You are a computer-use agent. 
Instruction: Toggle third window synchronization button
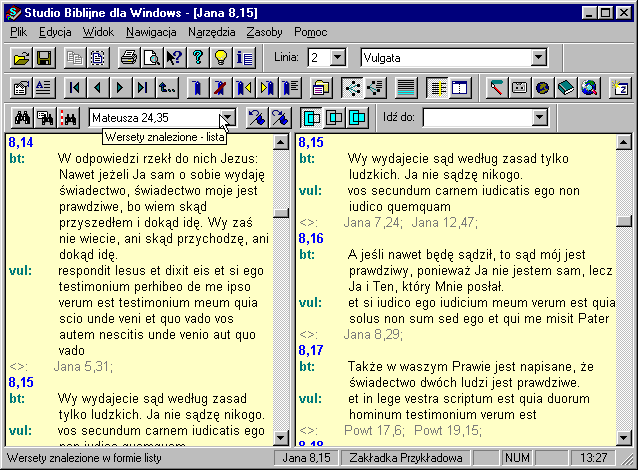(x=357, y=118)
